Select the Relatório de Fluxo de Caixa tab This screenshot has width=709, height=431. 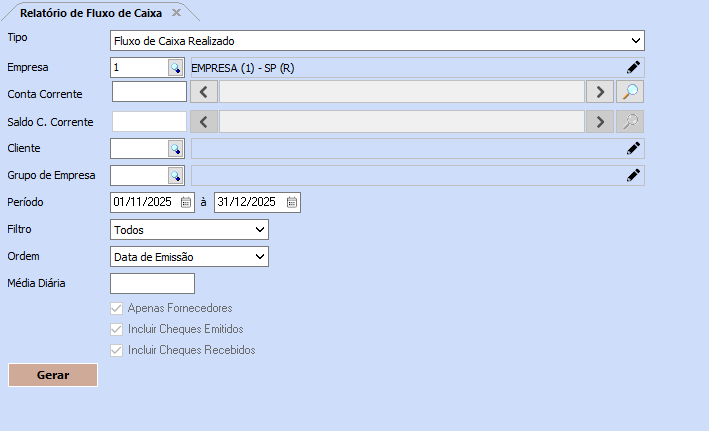91,12
